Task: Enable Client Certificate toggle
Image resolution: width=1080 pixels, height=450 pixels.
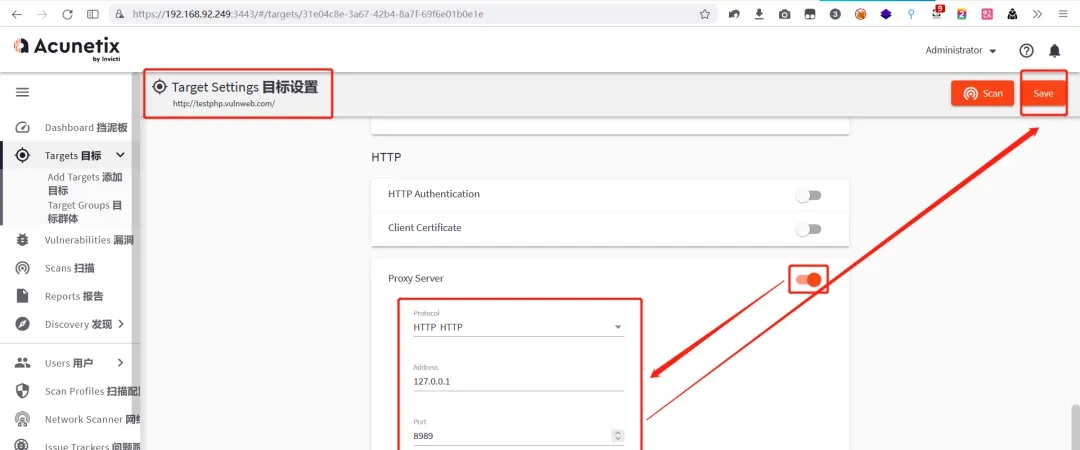Action: pos(809,229)
